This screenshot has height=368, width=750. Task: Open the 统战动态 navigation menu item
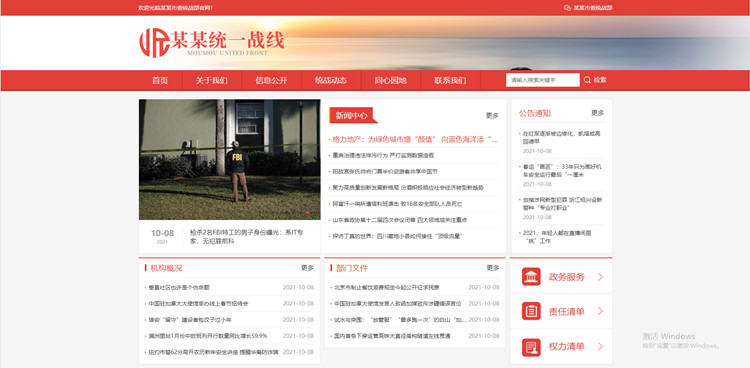[x=331, y=80]
